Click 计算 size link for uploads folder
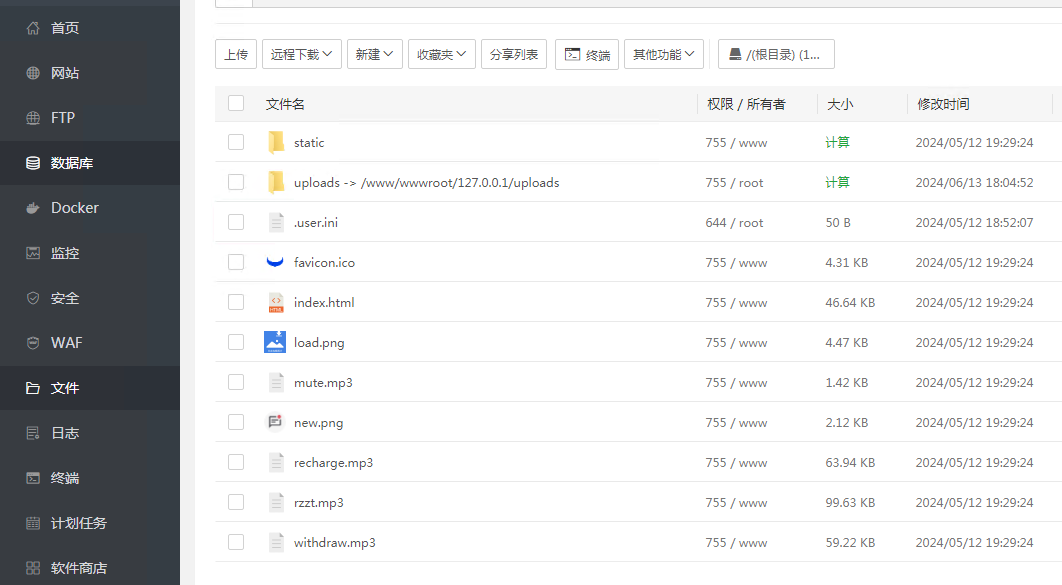Screen dimensions: 1062x585 [837, 183]
